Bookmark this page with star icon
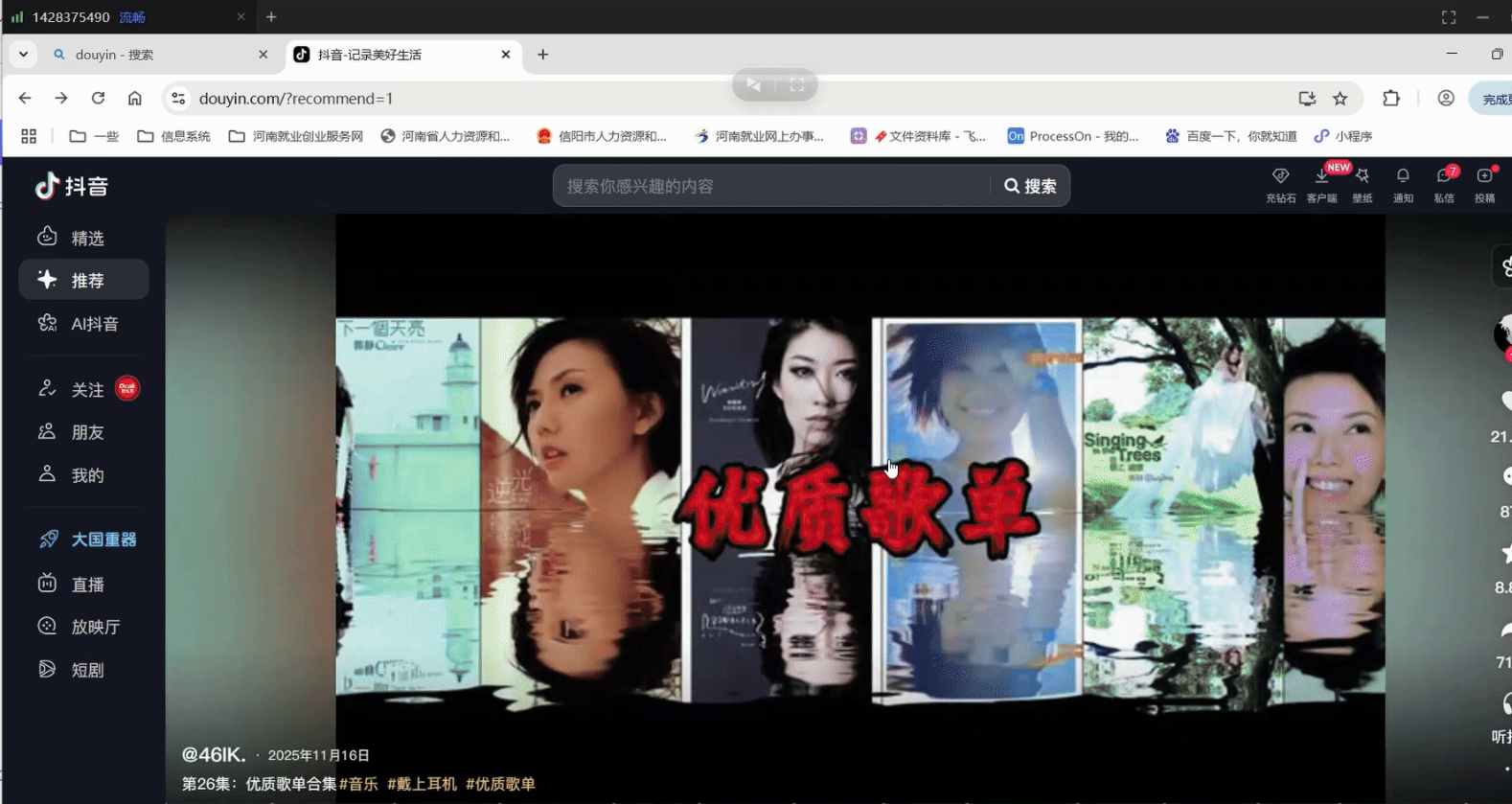 pyautogui.click(x=1340, y=99)
